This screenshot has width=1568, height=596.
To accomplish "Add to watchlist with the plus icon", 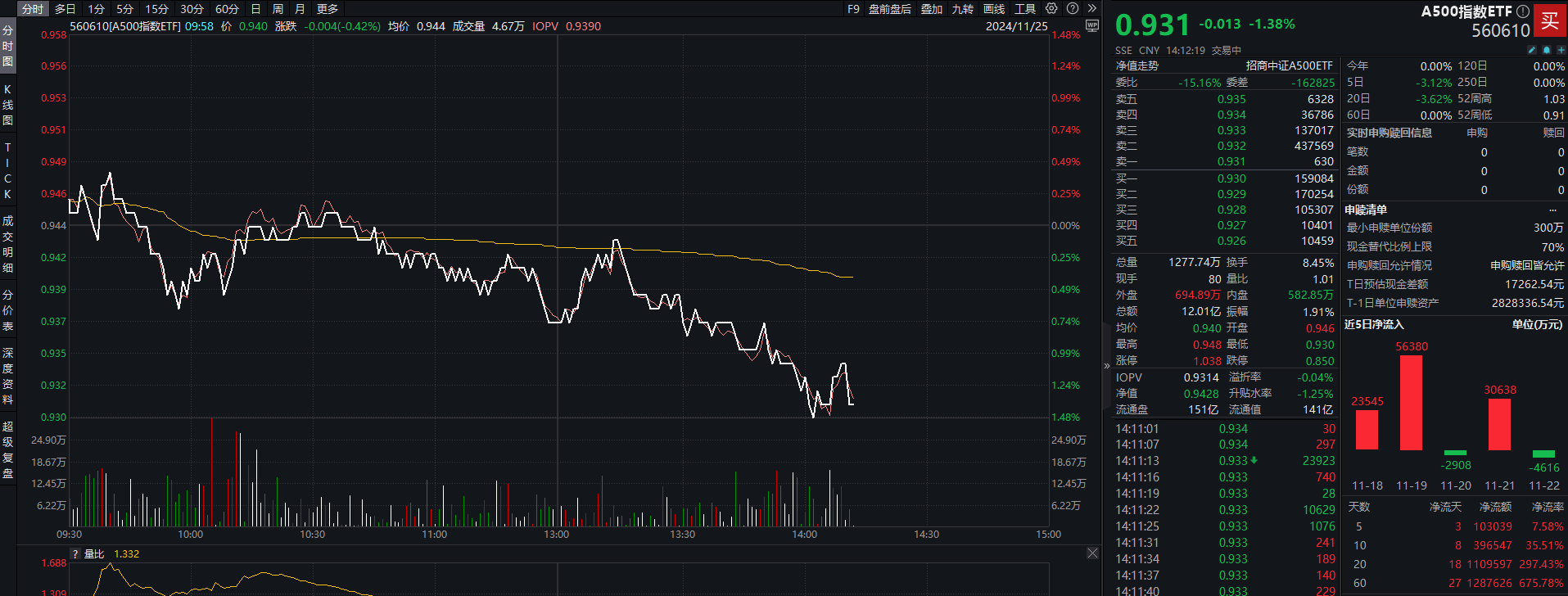I will (x=1561, y=50).
